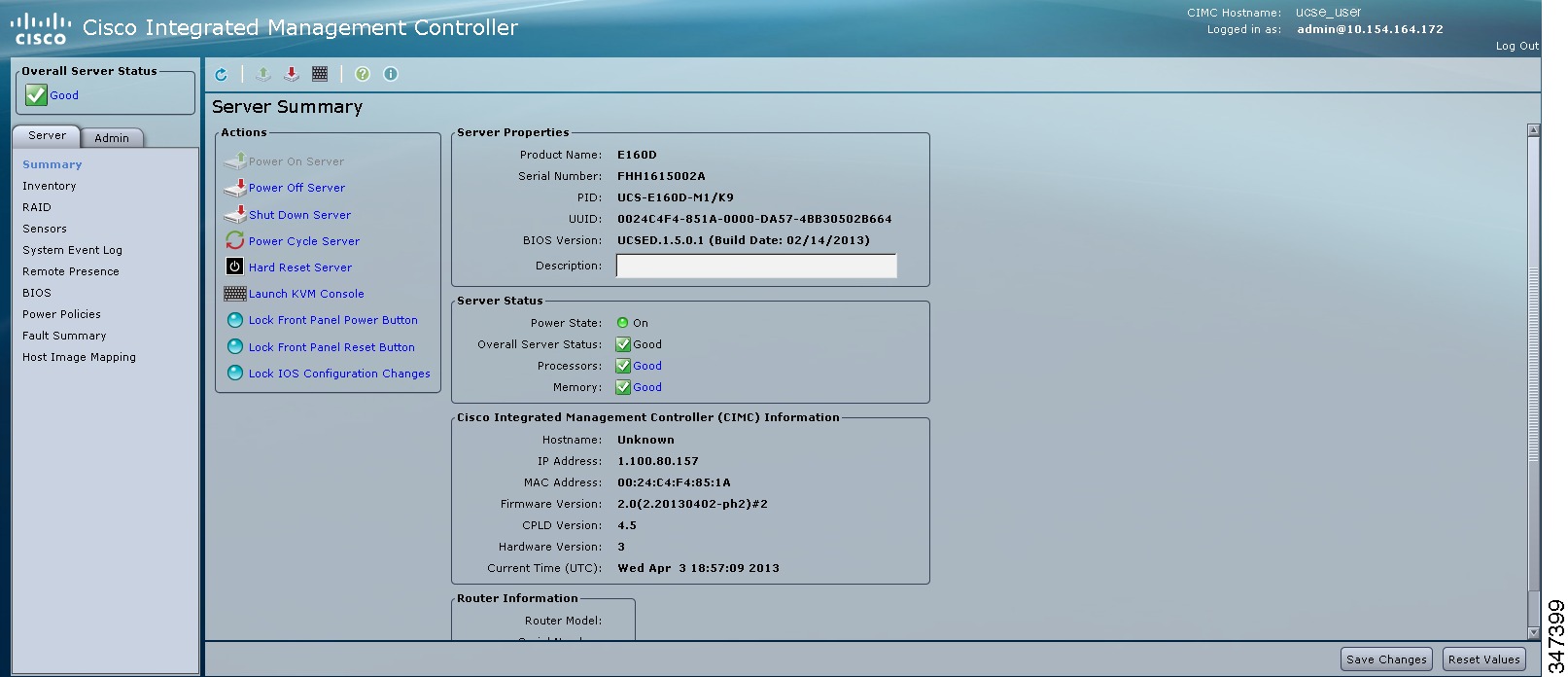Click the Memory Good link
The height and width of the screenshot is (677, 1568).
[x=647, y=387]
